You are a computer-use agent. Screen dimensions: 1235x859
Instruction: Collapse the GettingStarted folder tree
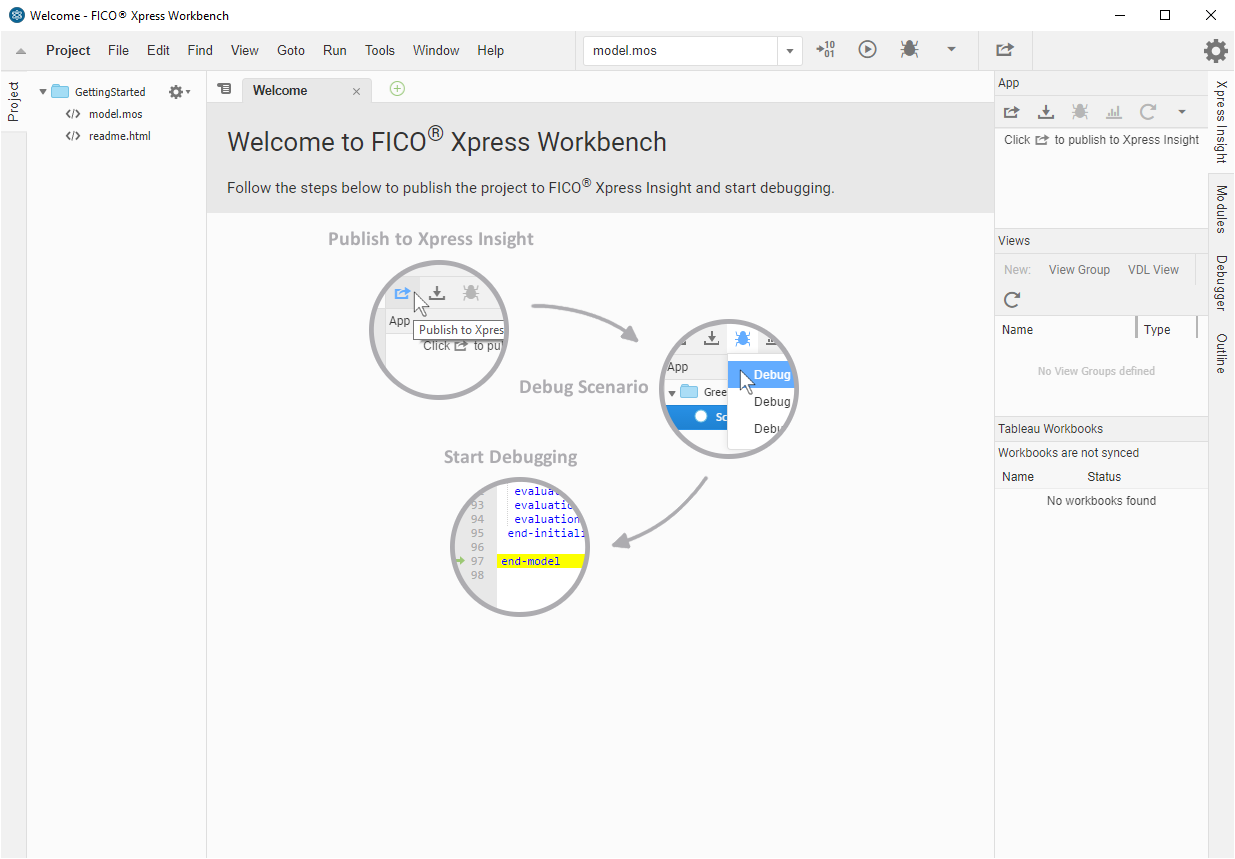tap(43, 92)
